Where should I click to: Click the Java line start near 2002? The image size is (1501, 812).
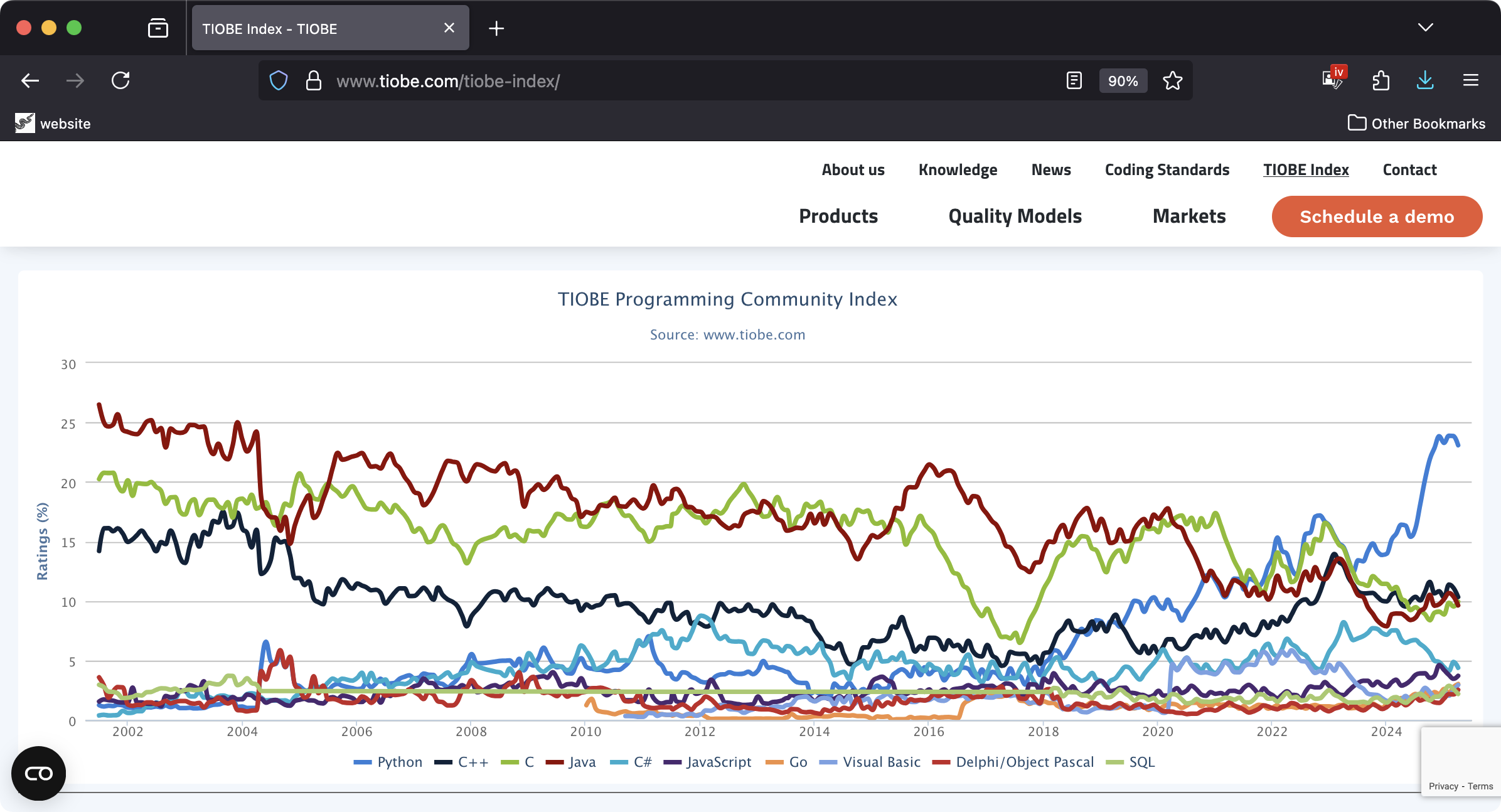99,405
